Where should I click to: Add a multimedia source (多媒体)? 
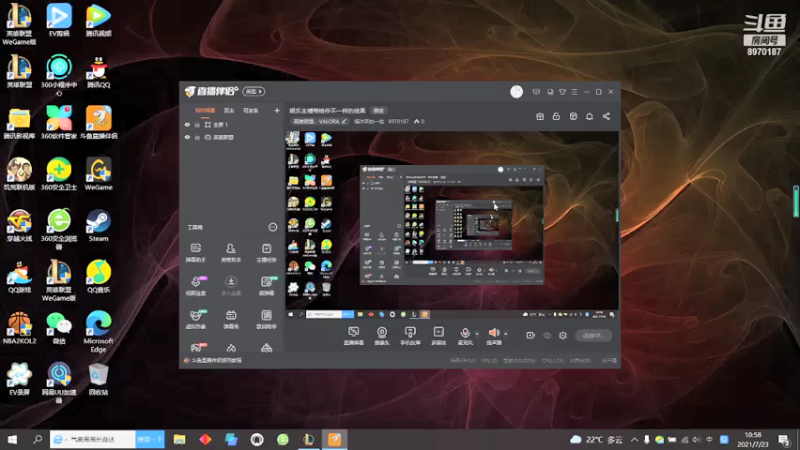(x=438, y=336)
